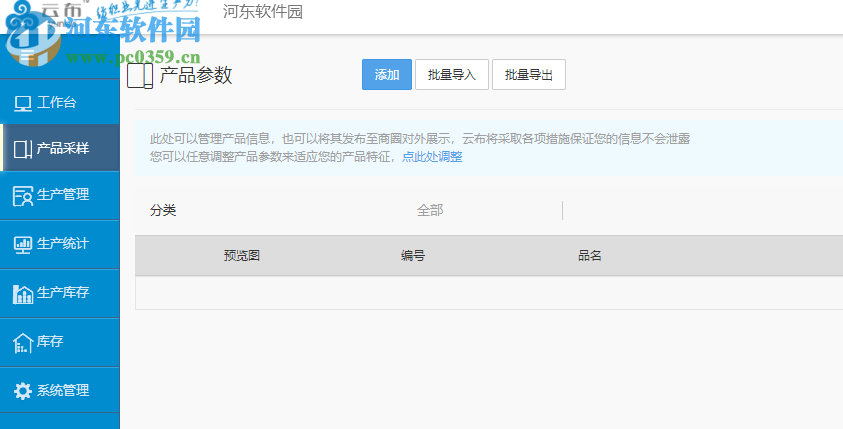Follow the 点此处调整 link
This screenshot has width=843, height=429.
pos(432,157)
